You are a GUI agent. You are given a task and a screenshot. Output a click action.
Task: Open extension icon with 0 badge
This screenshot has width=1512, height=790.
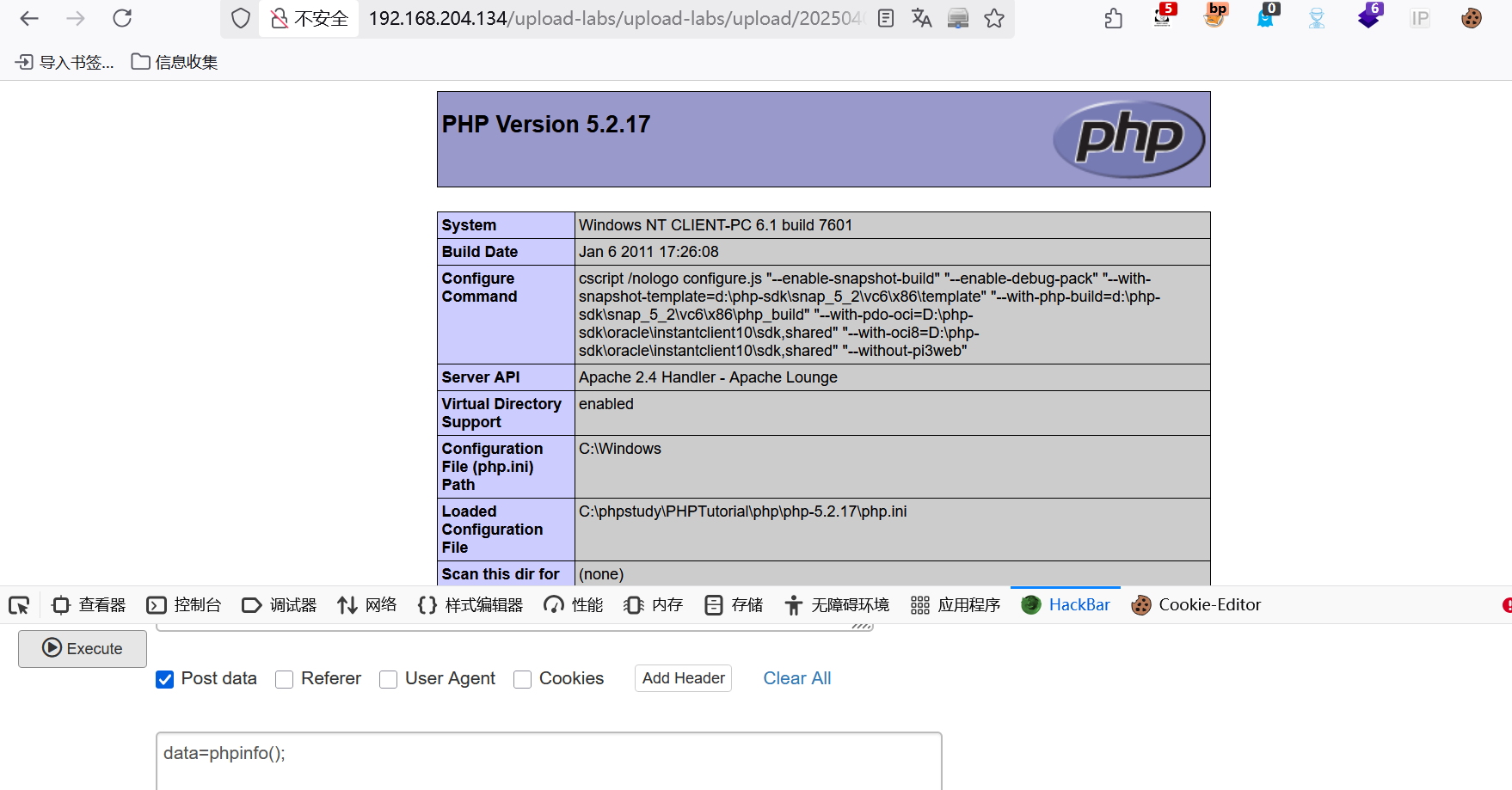click(1267, 16)
